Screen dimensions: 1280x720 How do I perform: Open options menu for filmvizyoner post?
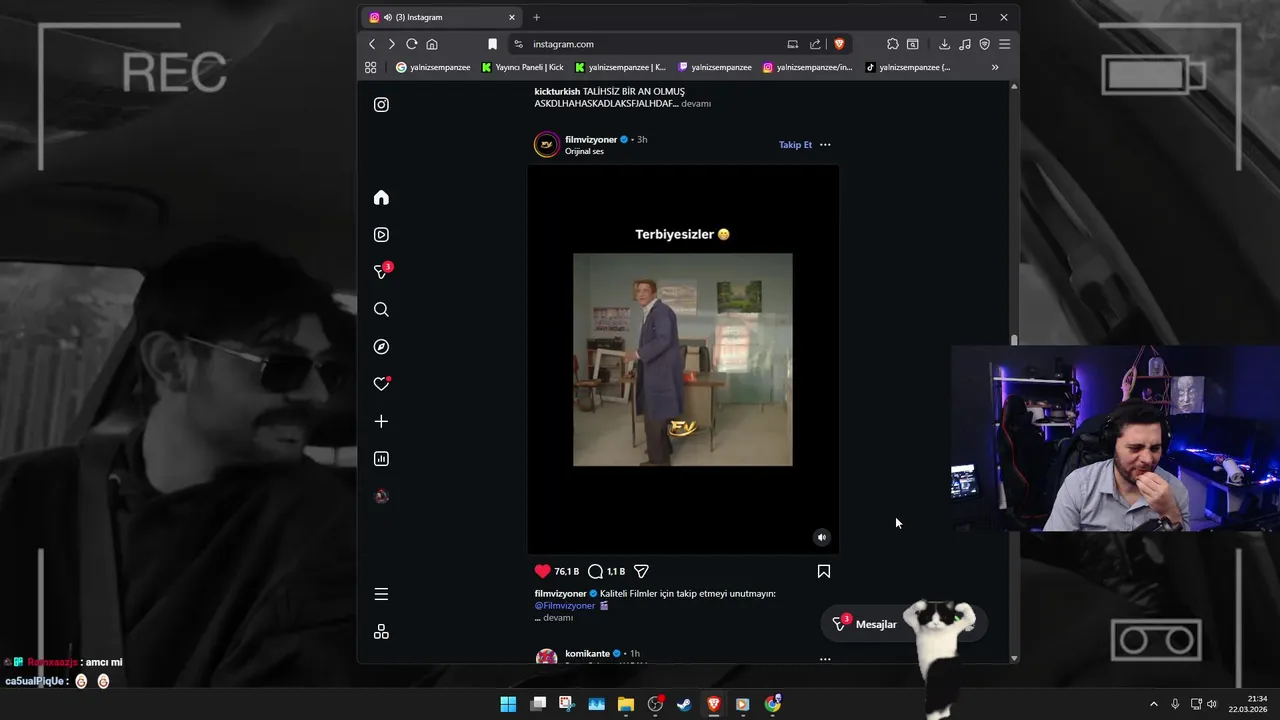pos(825,145)
